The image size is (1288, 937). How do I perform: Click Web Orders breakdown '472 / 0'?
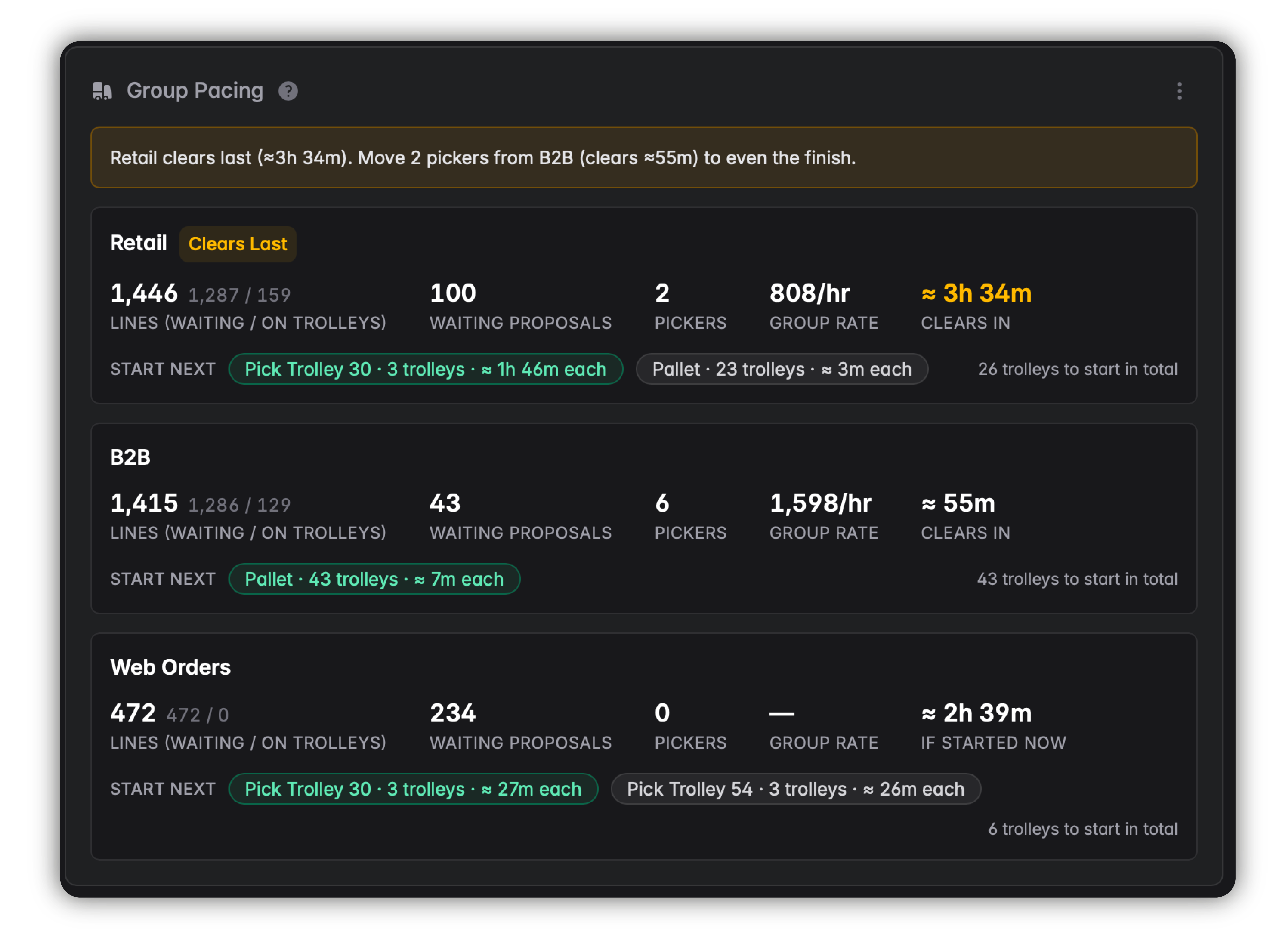(197, 715)
